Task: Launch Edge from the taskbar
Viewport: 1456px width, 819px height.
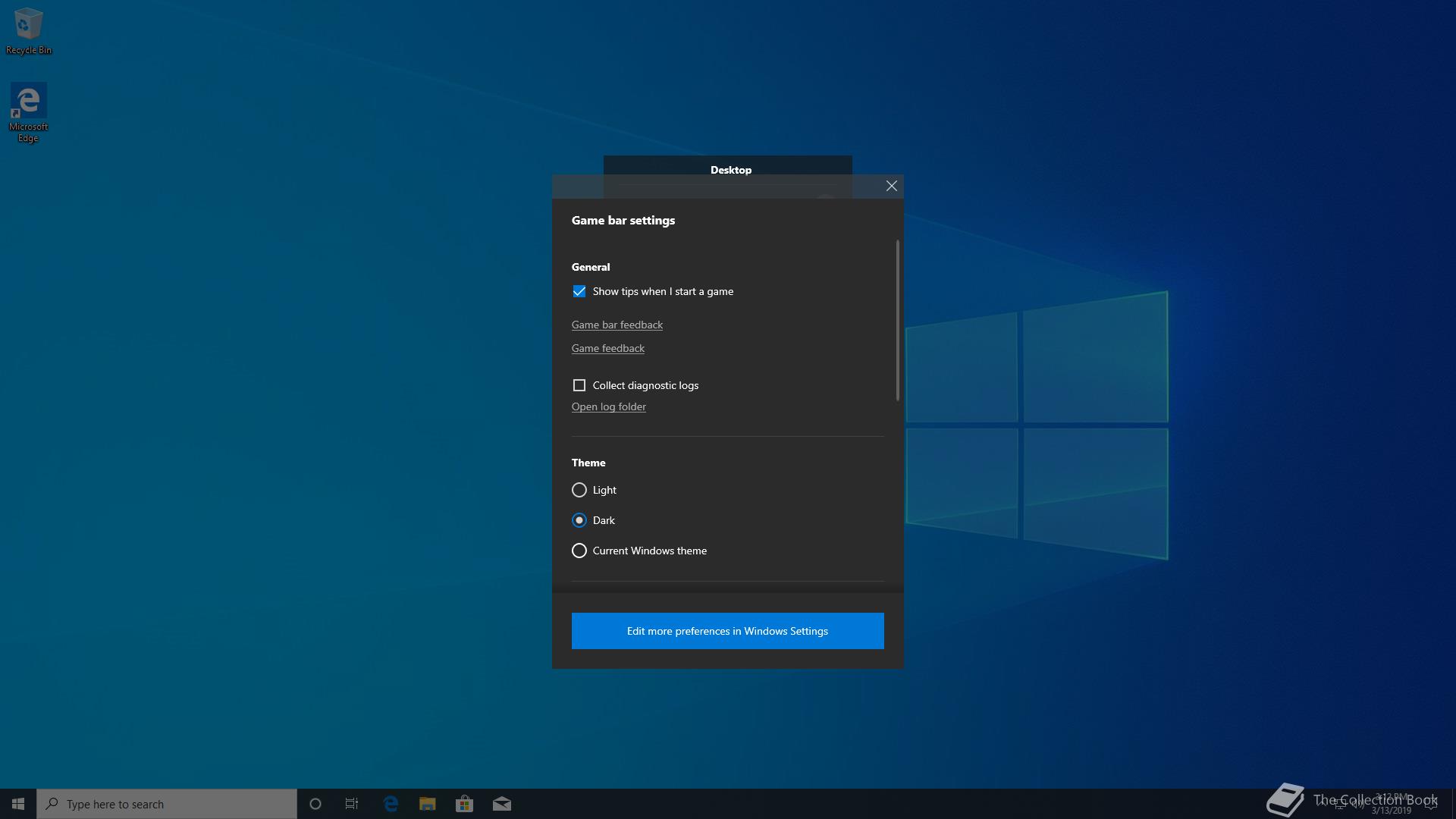Action: coord(391,804)
